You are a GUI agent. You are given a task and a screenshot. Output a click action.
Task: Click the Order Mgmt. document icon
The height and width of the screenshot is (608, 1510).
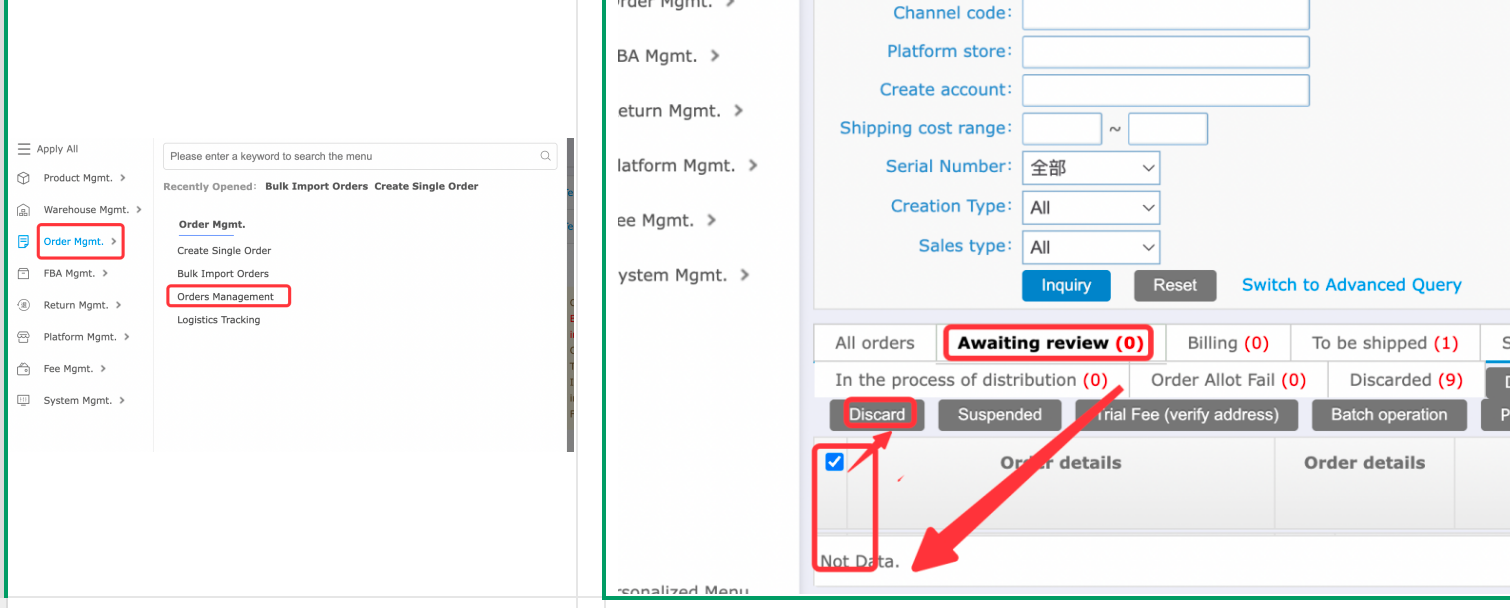[24, 242]
